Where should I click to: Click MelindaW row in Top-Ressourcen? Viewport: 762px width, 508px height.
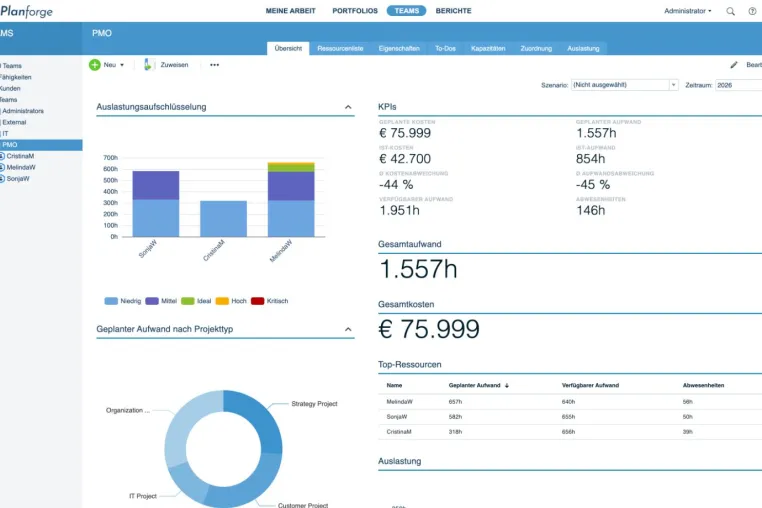coord(570,402)
